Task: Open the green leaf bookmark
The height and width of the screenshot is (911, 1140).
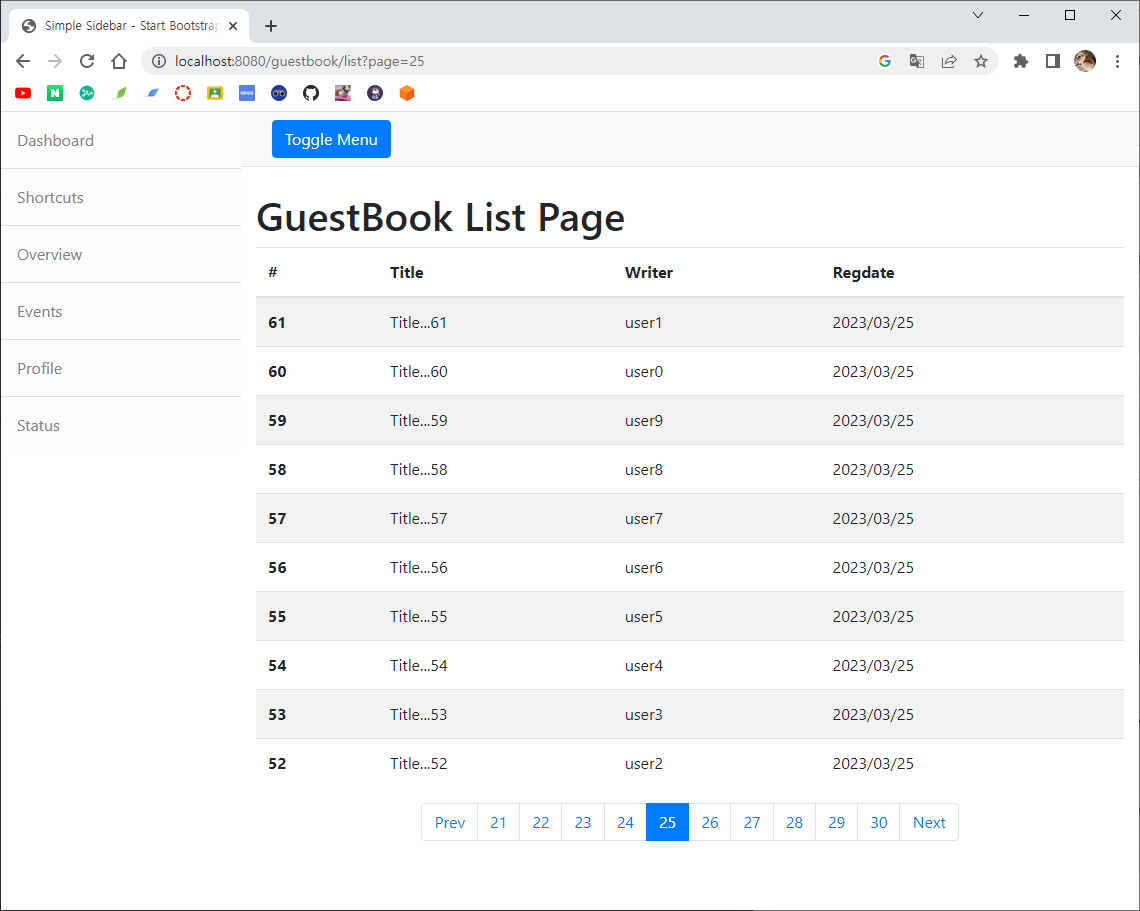Action: click(121, 93)
